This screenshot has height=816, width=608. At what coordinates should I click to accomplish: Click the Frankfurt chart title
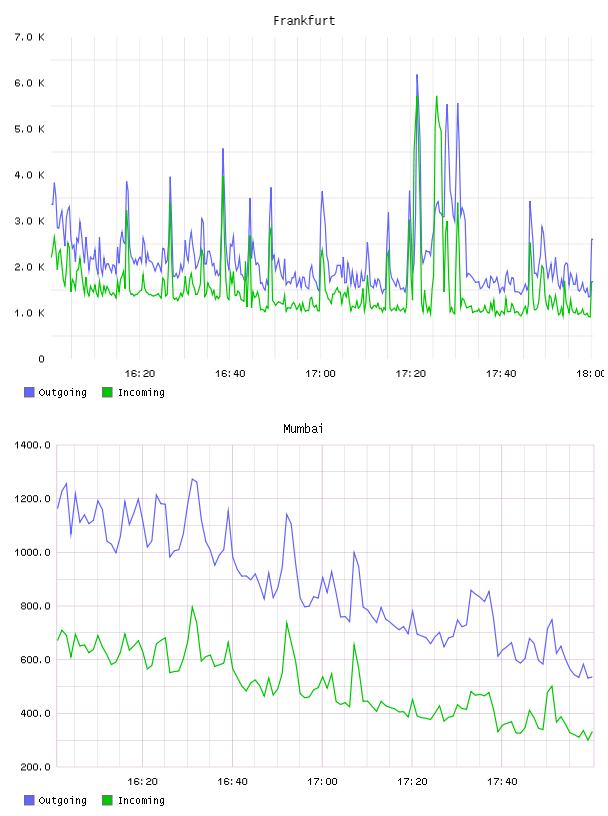(304, 21)
